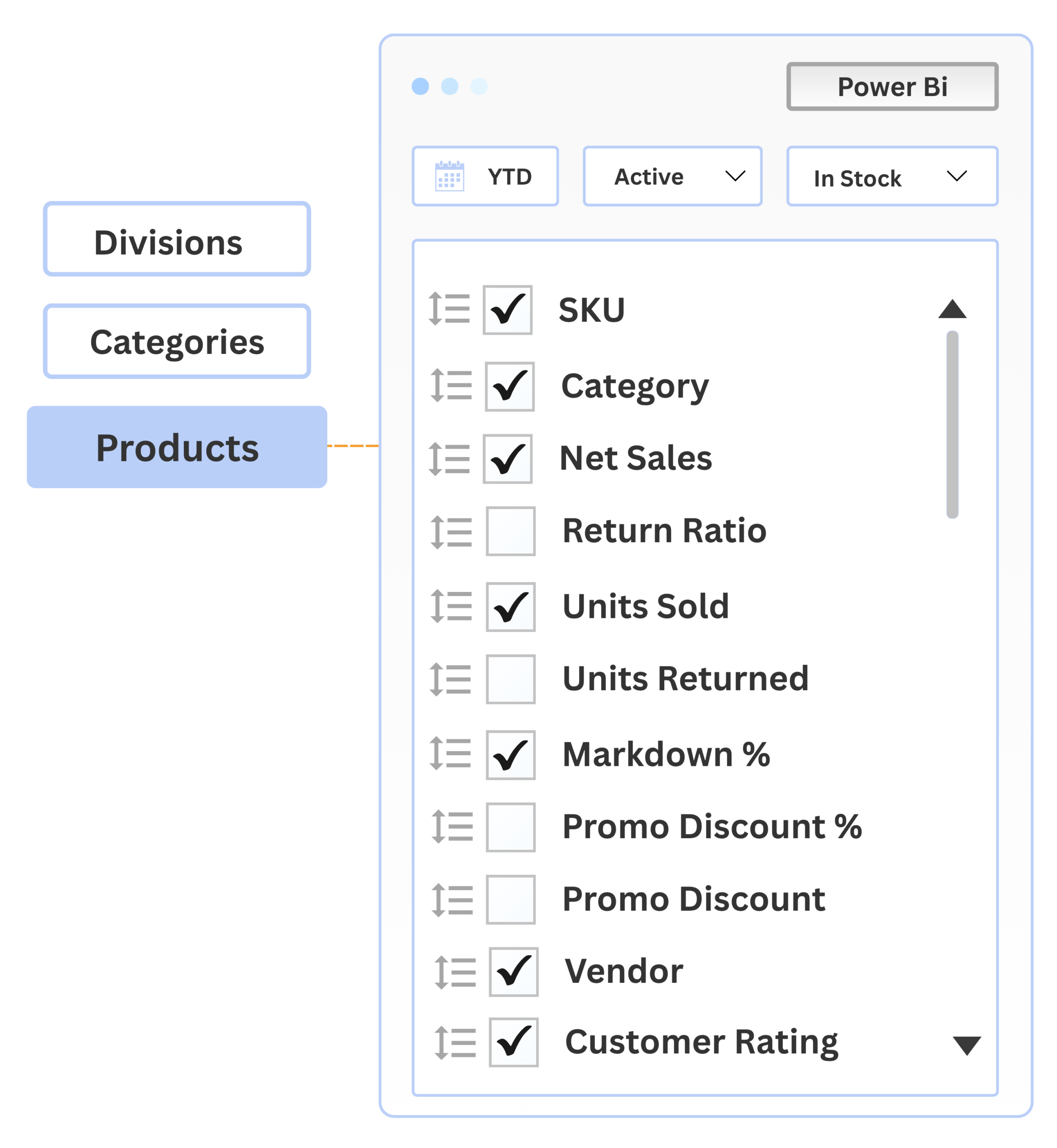Enable the Return Ratio checkbox
Viewport: 1057px width, 1148px height.
(511, 531)
